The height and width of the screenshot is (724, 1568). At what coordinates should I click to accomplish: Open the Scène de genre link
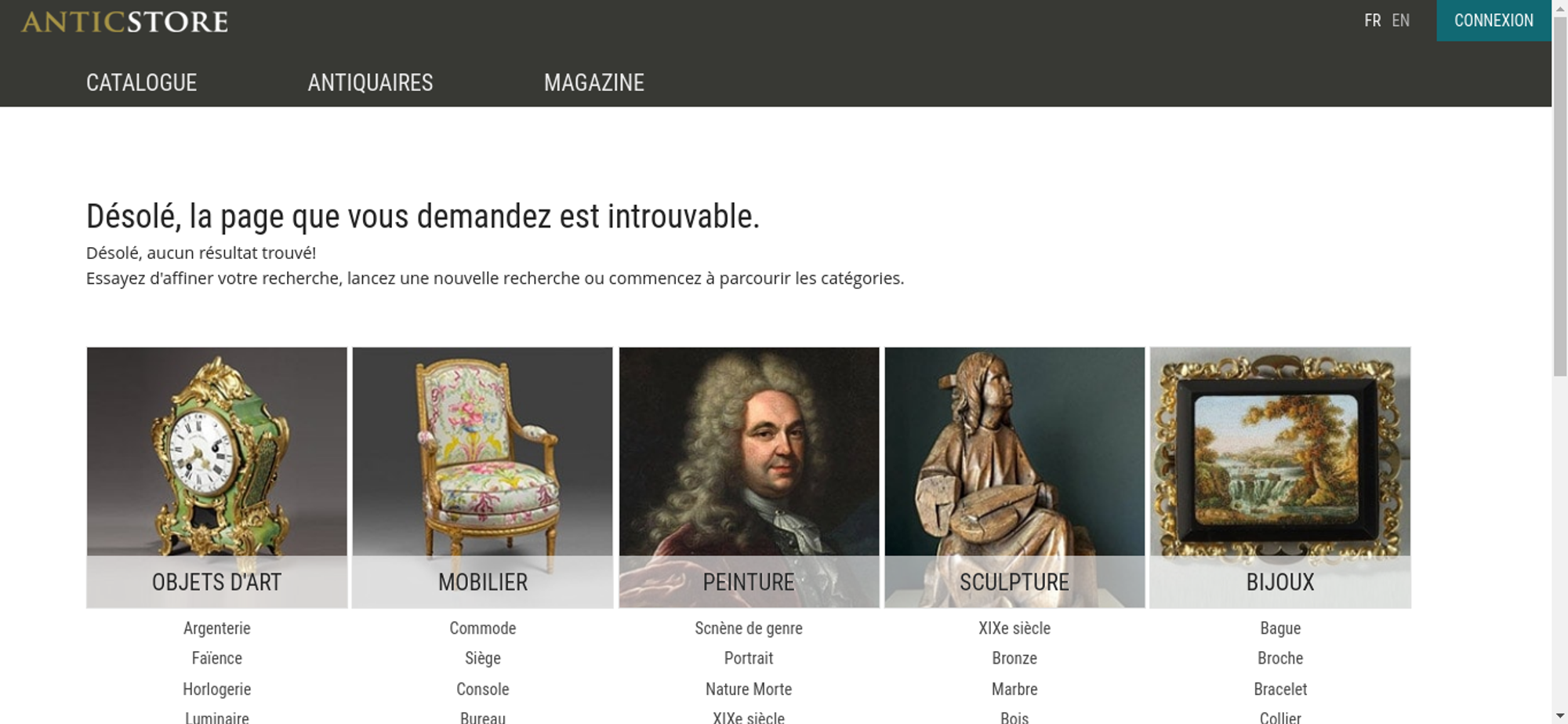pyautogui.click(x=749, y=628)
